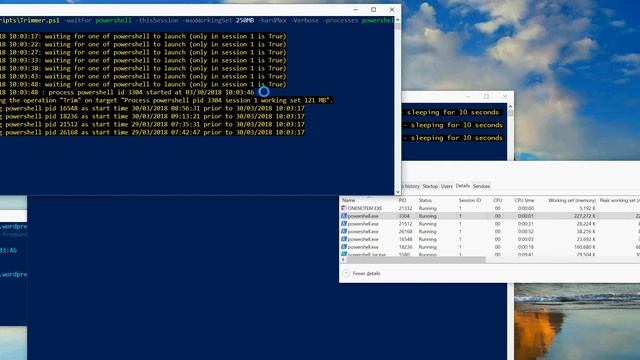The image size is (640, 360).
Task: Click 'process powershell id 3304 started' line
Action: [x=127, y=92]
